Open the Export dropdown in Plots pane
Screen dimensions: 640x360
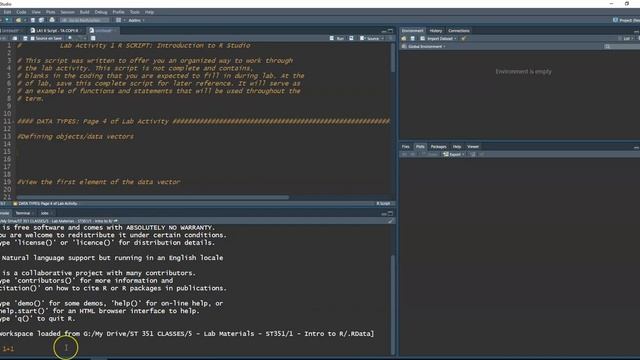(454, 154)
